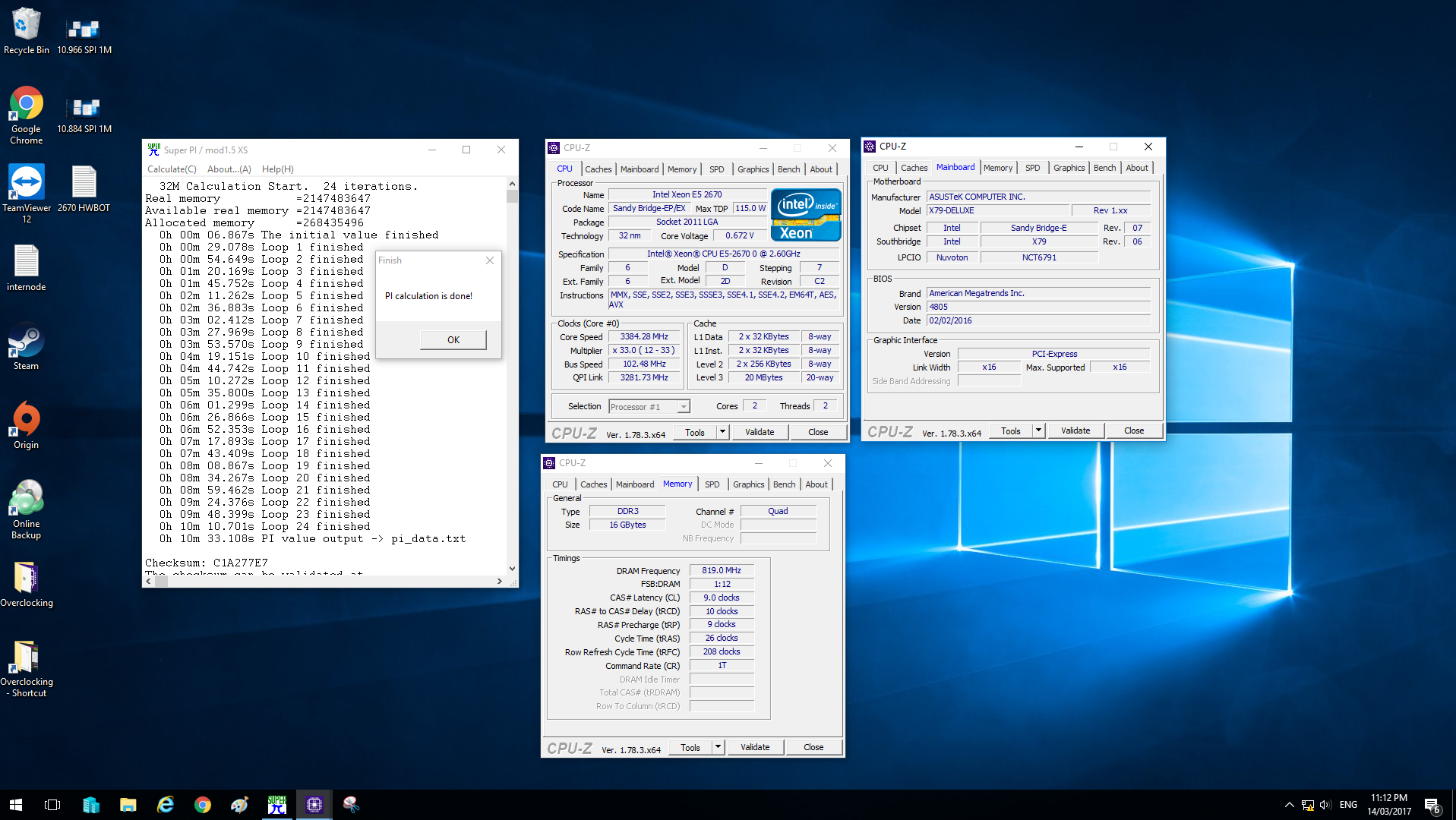The width and height of the screenshot is (1456, 820).
Task: Open Overclocking - Shortcut desktop icon
Action: pos(26,669)
